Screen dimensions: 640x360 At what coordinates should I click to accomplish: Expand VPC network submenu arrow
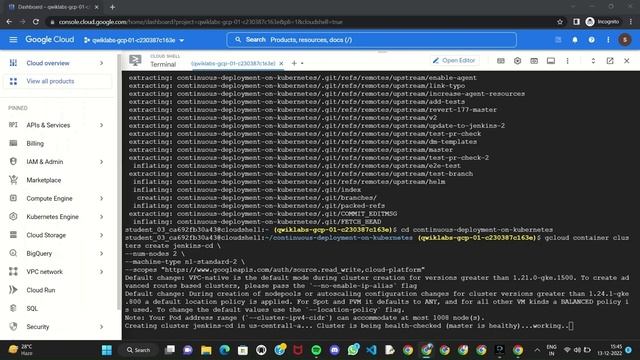click(x=101, y=272)
